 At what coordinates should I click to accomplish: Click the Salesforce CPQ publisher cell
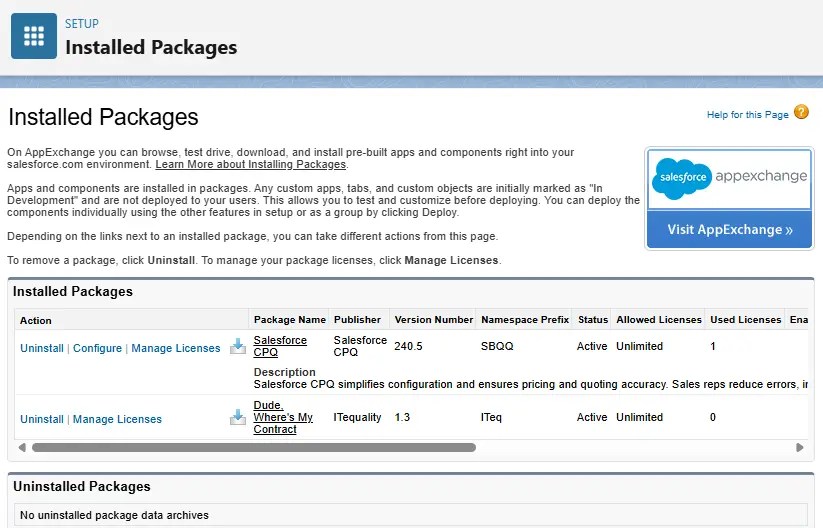point(360,346)
